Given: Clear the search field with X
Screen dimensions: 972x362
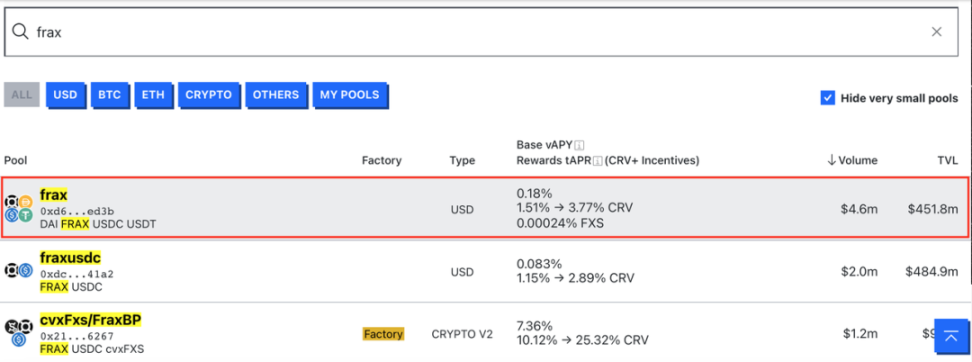Looking at the screenshot, I should (936, 32).
